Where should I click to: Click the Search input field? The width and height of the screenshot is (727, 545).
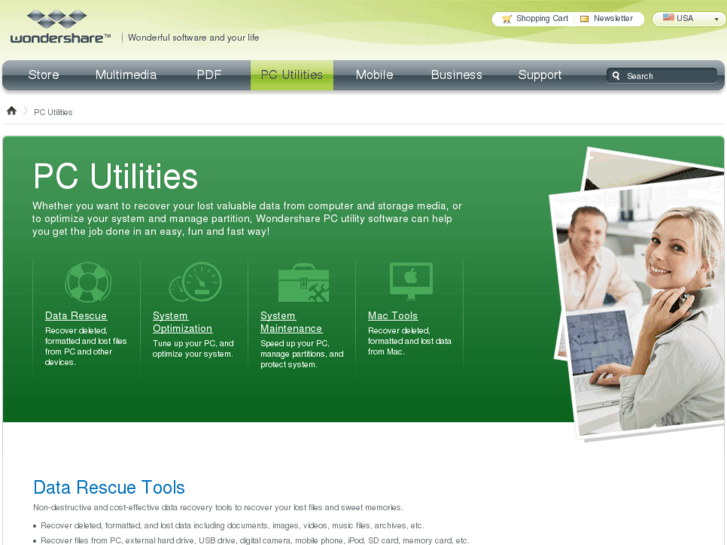point(662,76)
